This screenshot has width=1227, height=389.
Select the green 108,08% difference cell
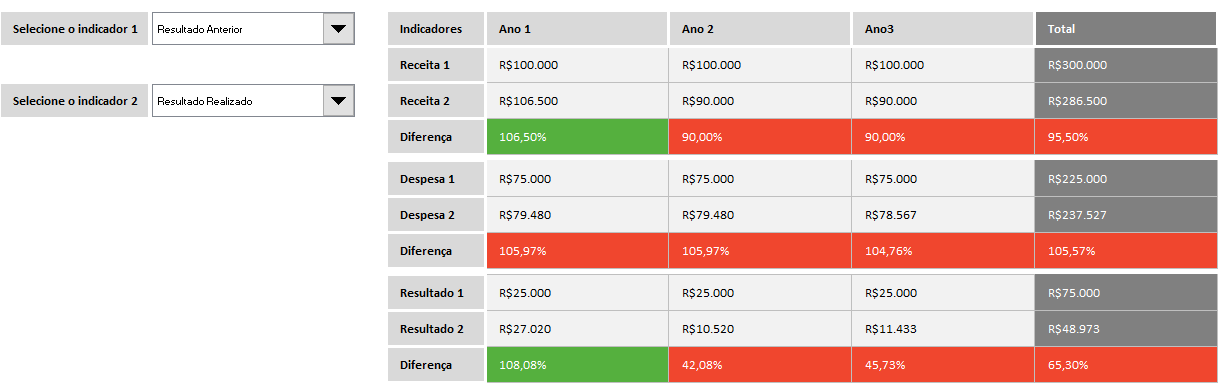[577, 365]
